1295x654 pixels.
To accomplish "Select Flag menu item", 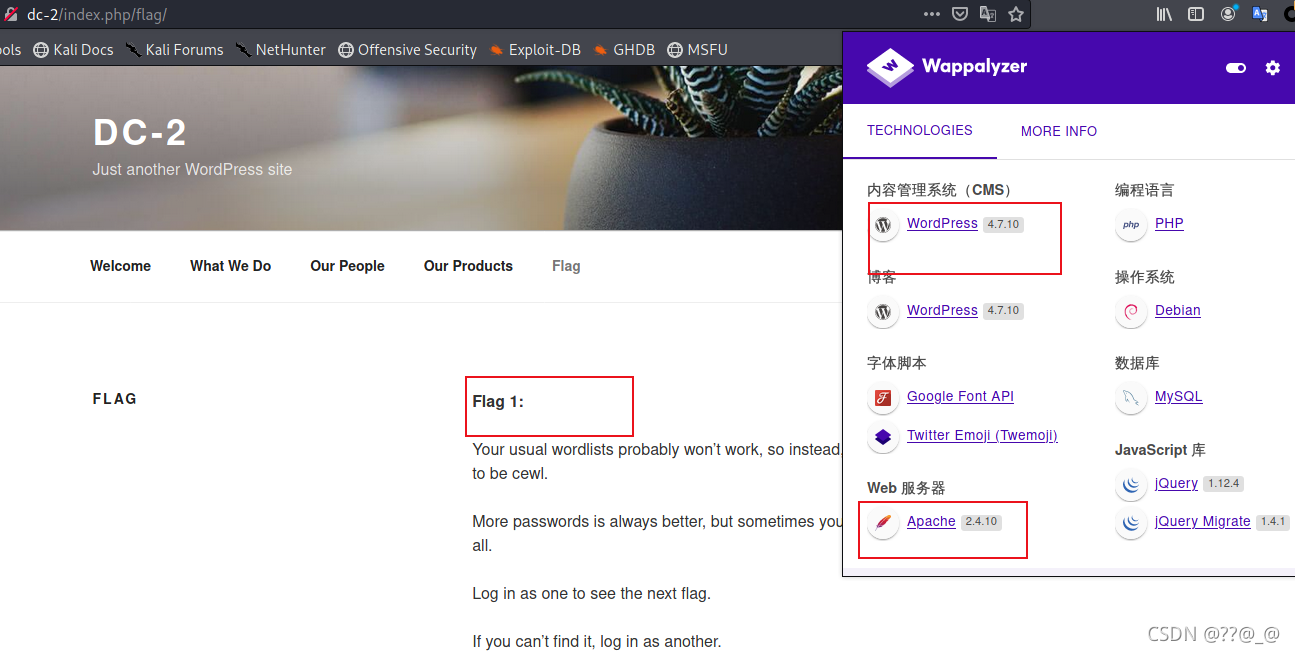I will click(x=566, y=266).
